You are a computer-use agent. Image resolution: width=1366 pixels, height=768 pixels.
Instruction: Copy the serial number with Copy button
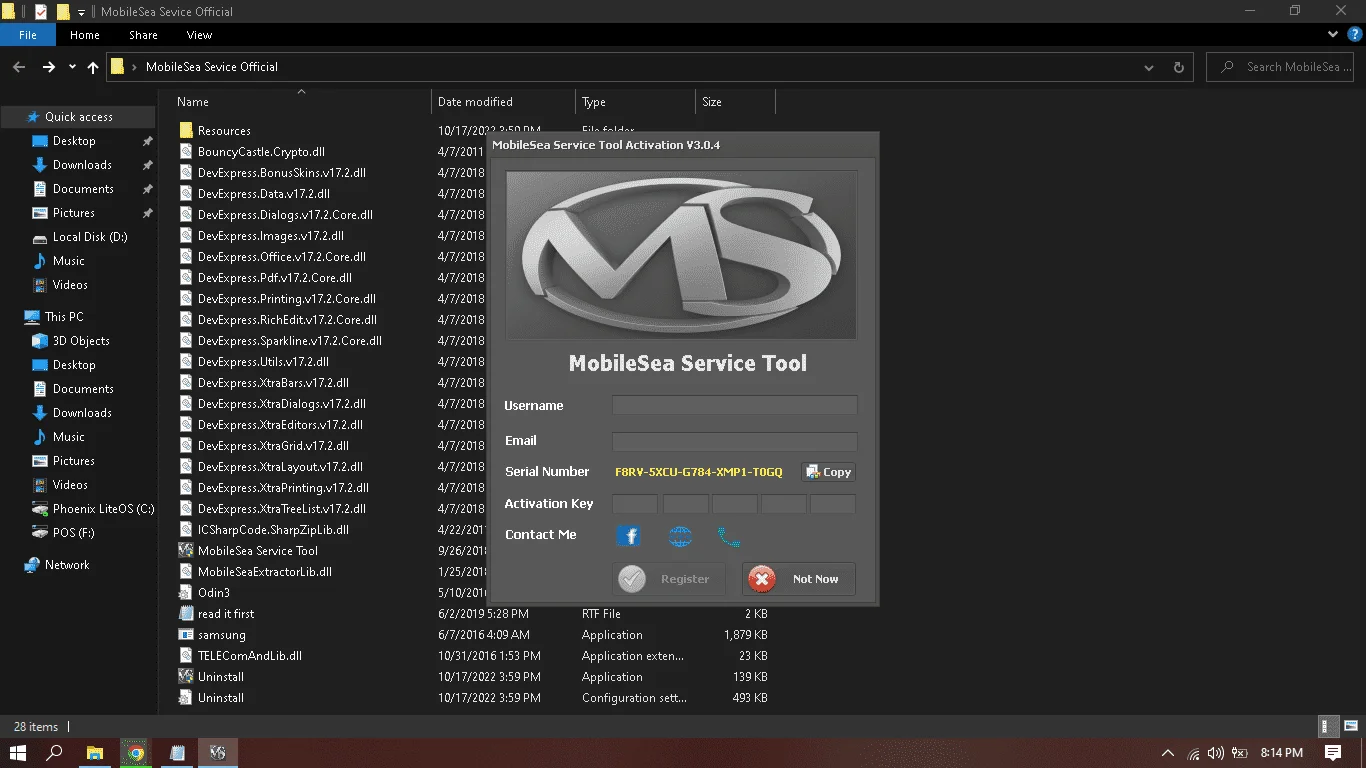828,472
